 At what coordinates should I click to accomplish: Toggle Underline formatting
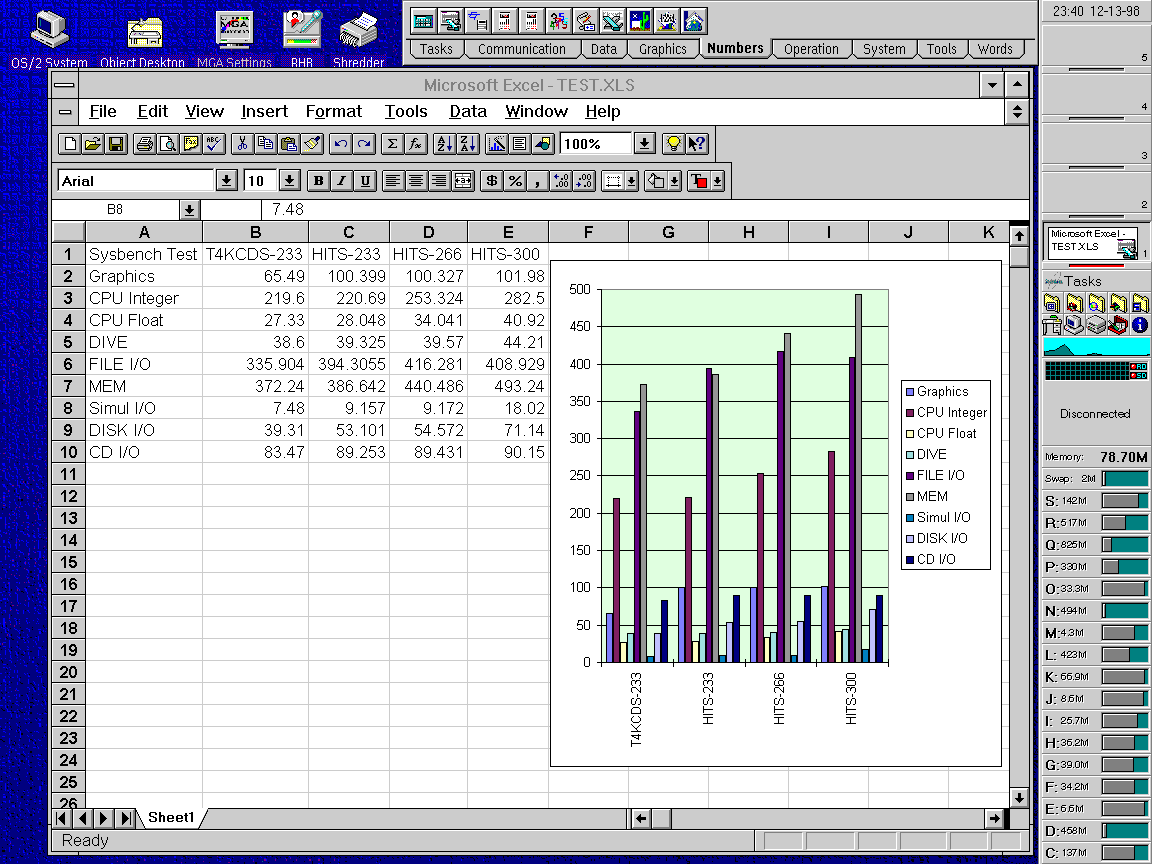(365, 181)
